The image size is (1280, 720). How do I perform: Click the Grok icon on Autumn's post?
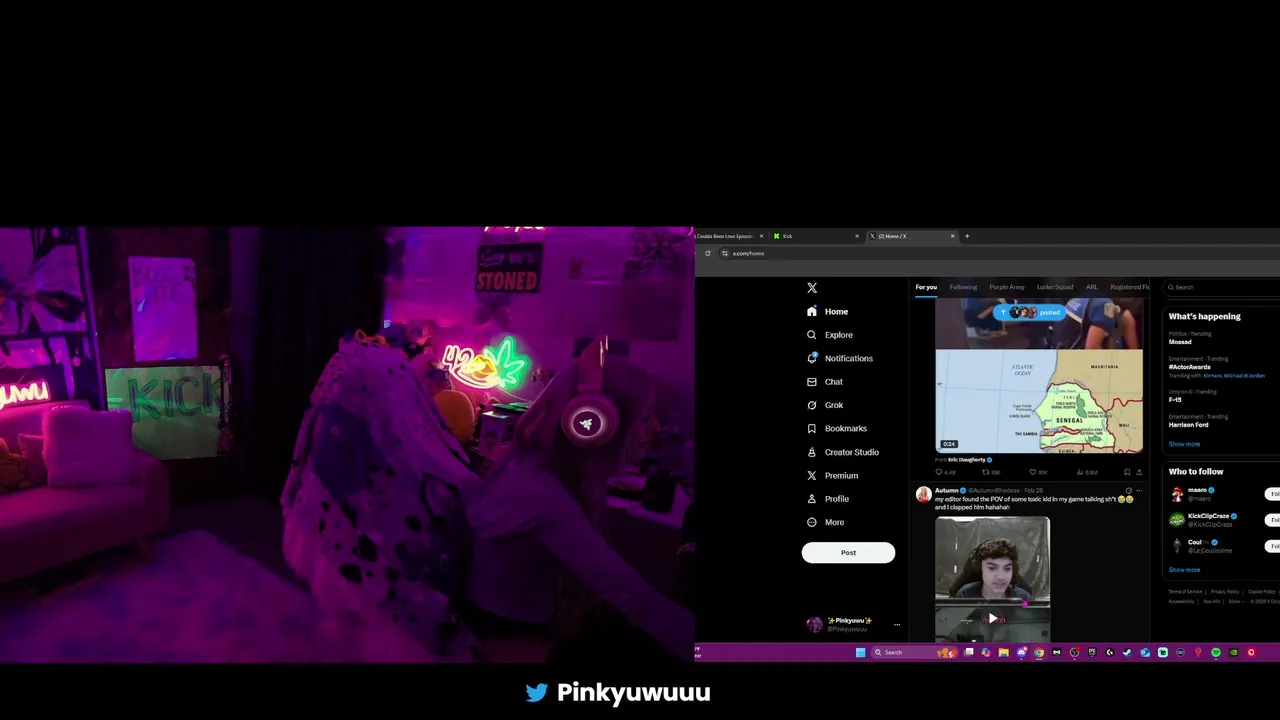pyautogui.click(x=1129, y=490)
